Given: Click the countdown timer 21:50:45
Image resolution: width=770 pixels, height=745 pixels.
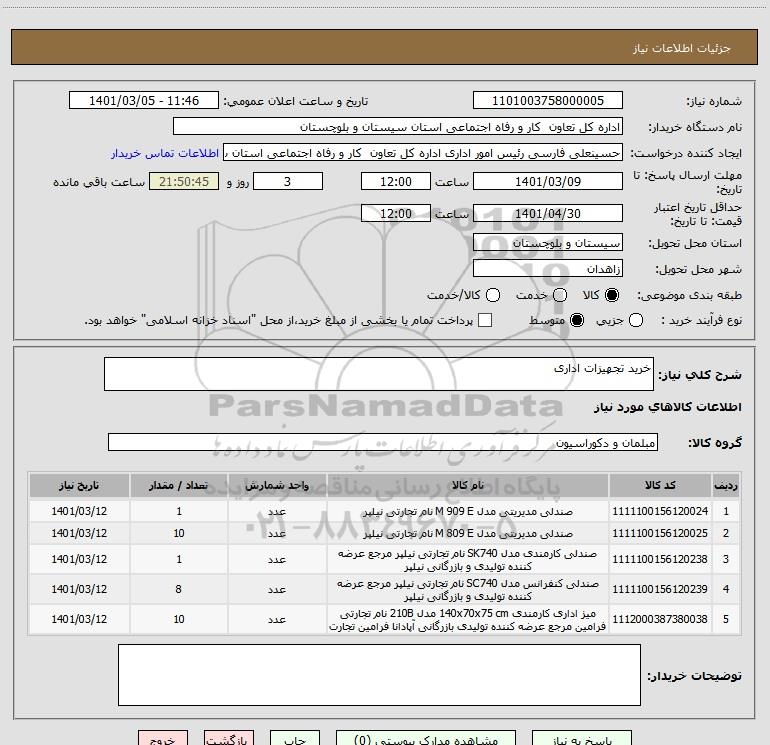Looking at the screenshot, I should pyautogui.click(x=184, y=181).
